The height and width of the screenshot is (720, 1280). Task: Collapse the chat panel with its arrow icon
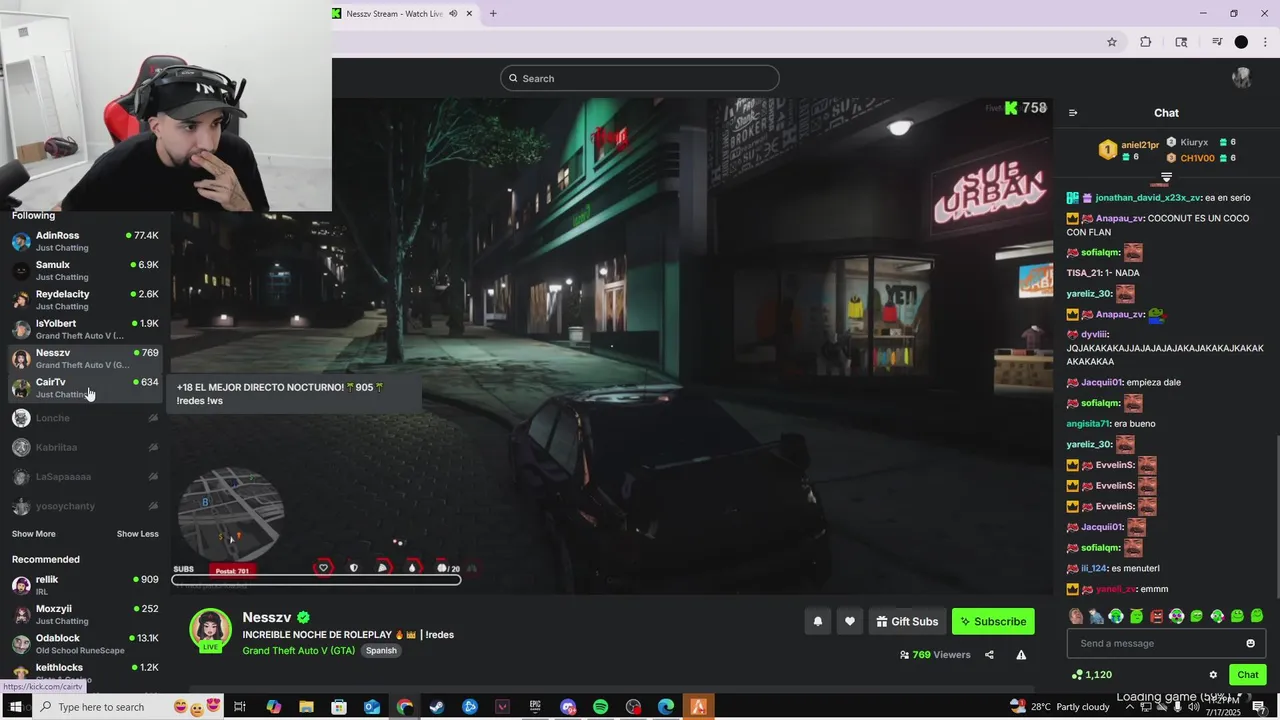click(x=1073, y=113)
